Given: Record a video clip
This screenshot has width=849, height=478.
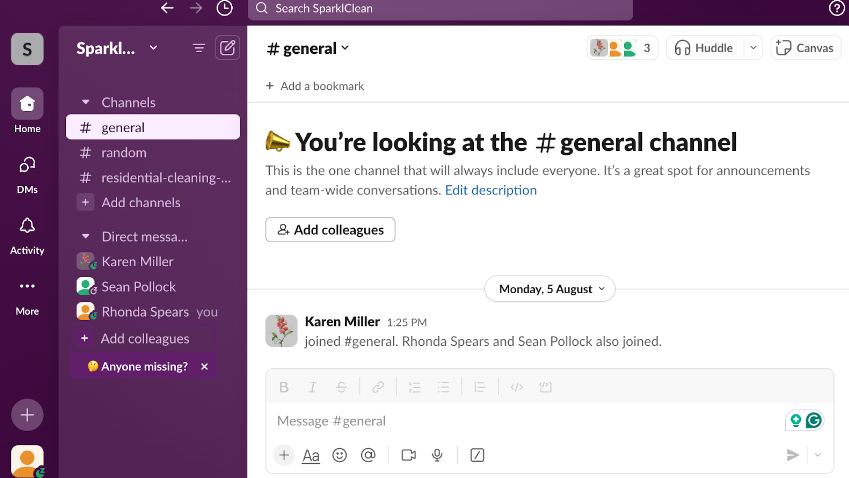Looking at the screenshot, I should (409, 455).
